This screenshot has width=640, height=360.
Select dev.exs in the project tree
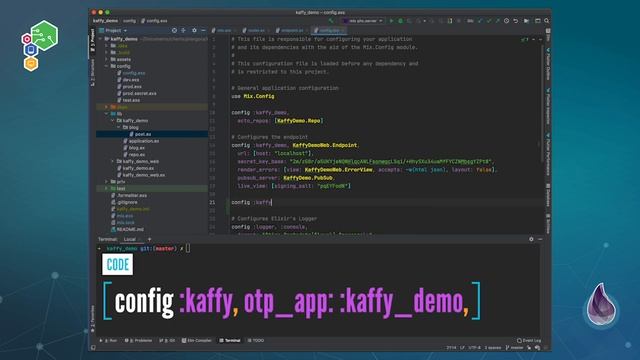pyautogui.click(x=131, y=80)
